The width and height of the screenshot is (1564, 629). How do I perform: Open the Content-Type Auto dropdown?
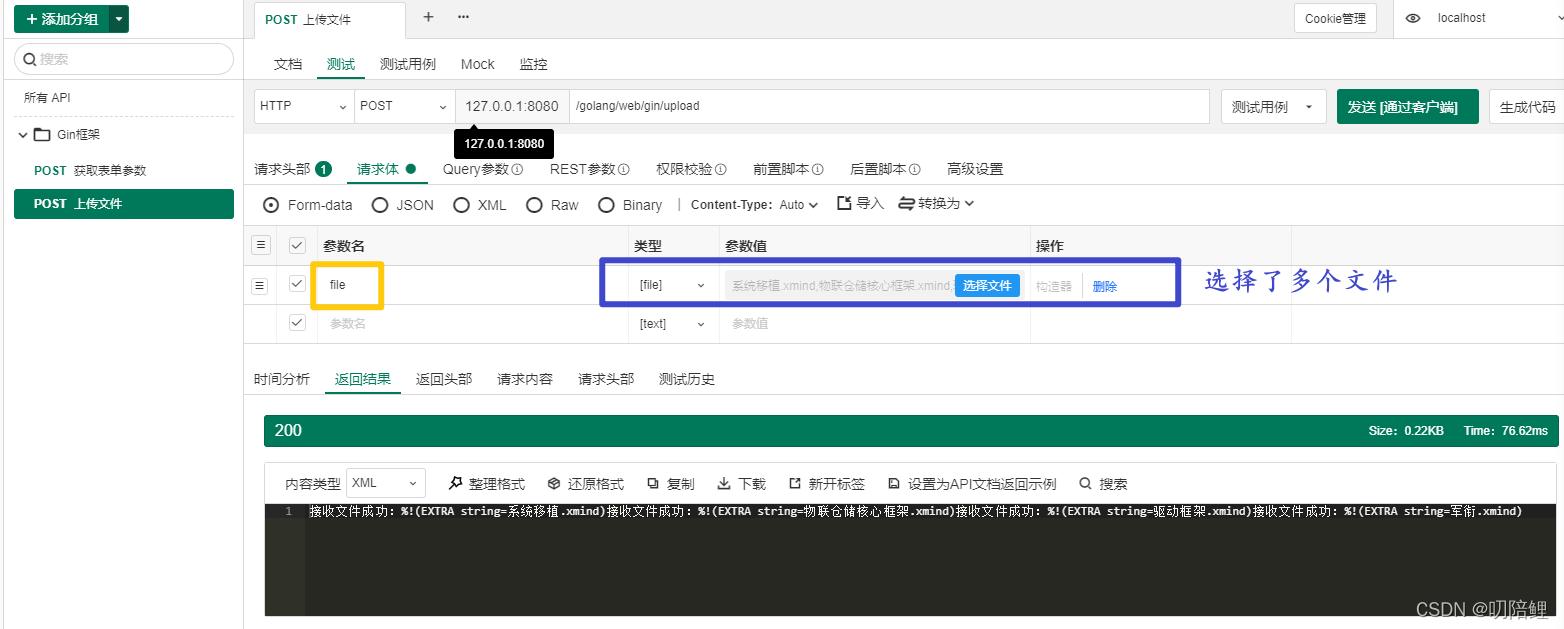tap(799, 205)
